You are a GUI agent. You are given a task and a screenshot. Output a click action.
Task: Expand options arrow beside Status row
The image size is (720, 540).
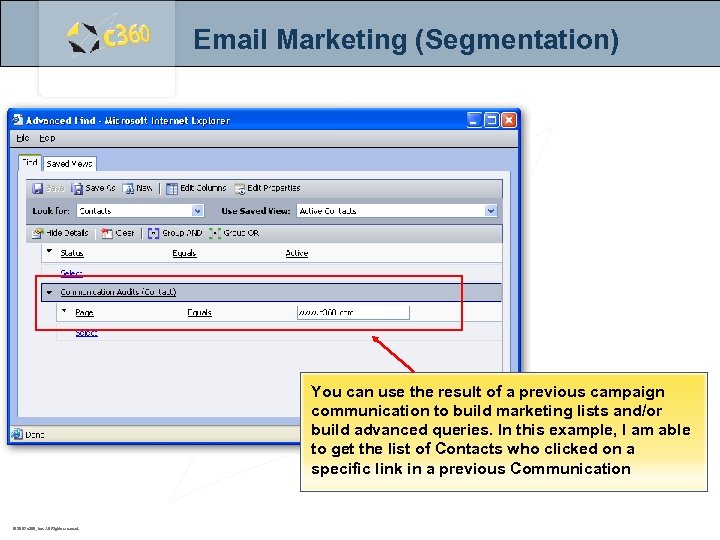coord(49,251)
